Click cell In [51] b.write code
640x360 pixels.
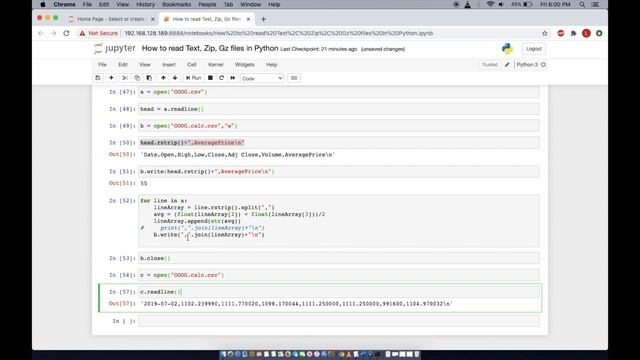click(339, 171)
